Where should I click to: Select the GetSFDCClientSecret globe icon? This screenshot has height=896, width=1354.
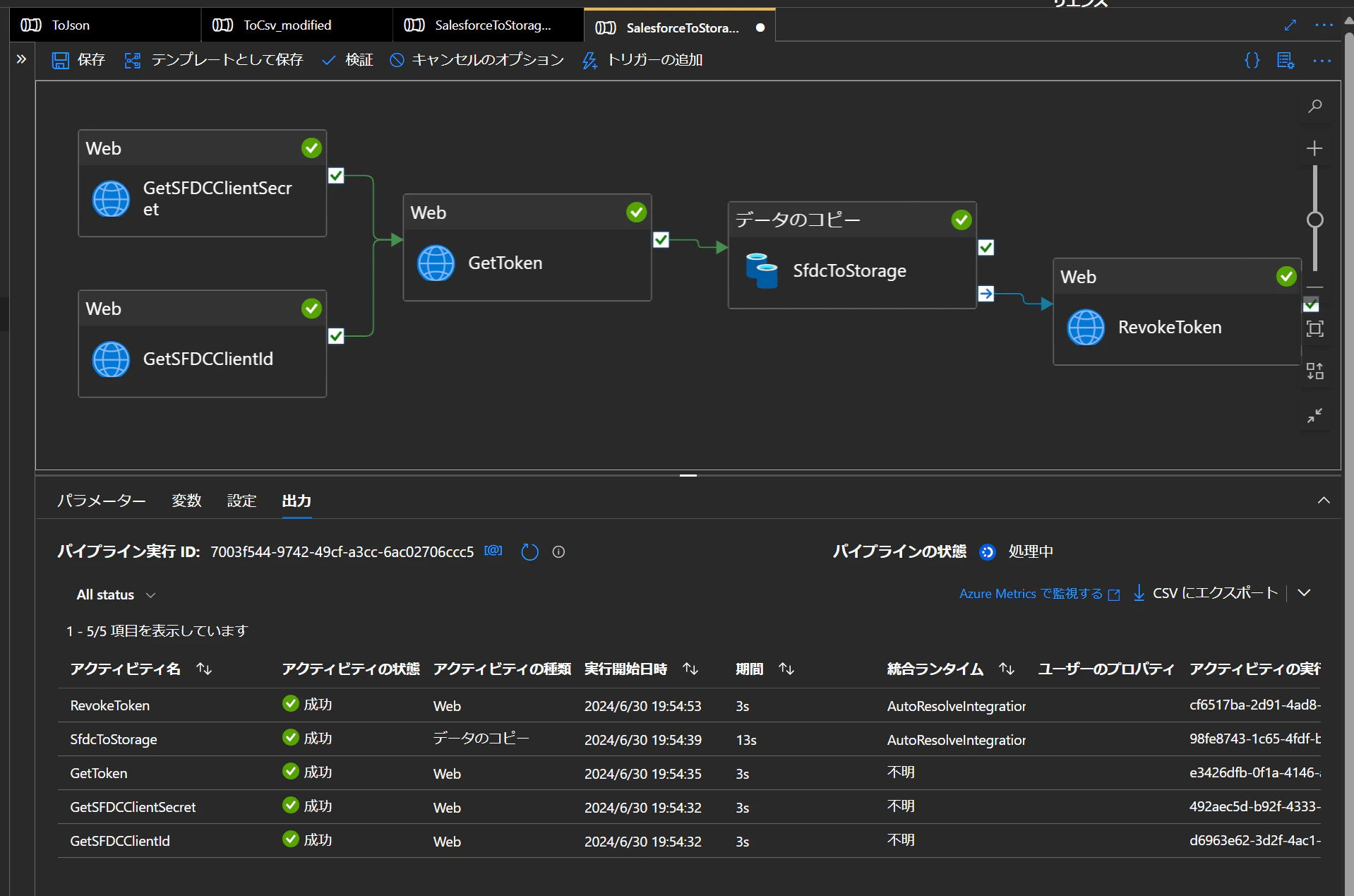pyautogui.click(x=111, y=198)
